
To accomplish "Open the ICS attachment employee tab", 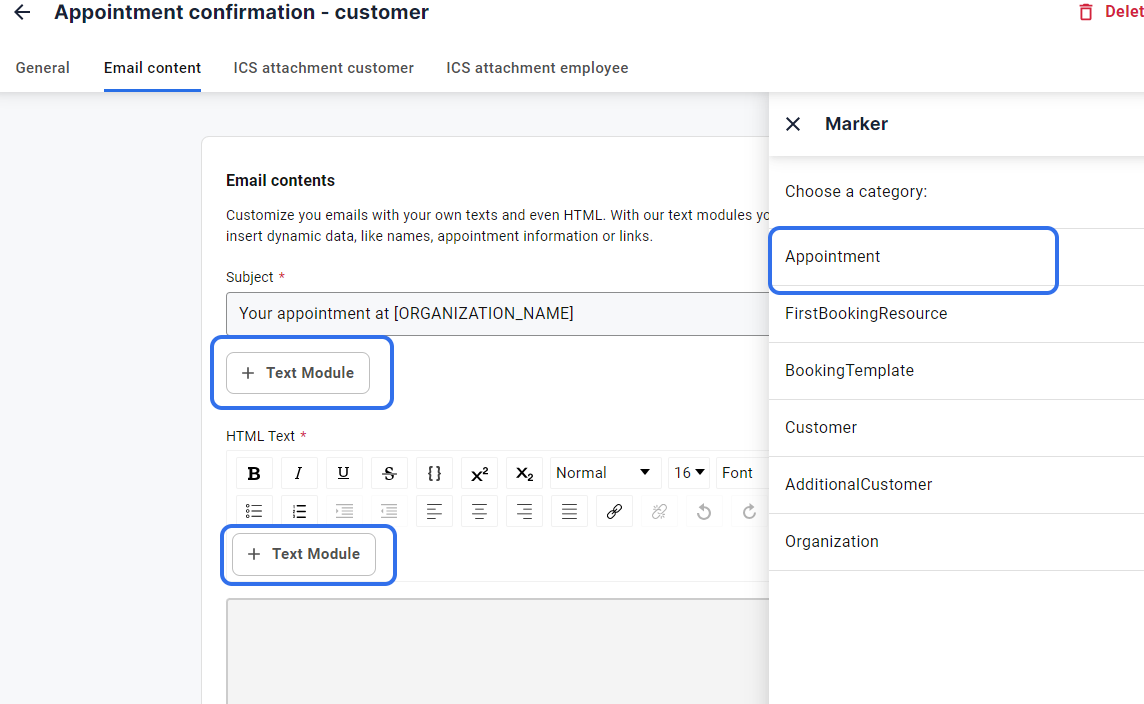I will (x=537, y=68).
